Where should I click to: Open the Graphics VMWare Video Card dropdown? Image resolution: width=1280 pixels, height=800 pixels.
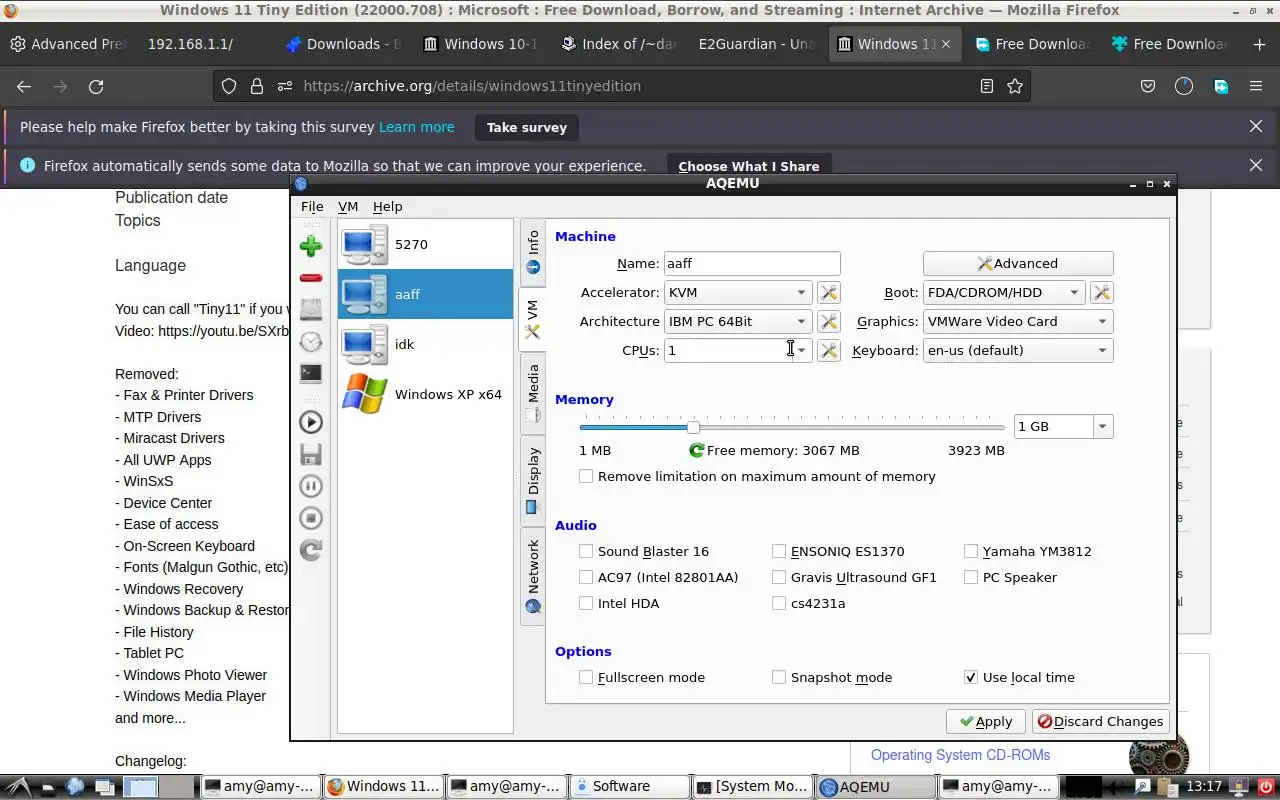click(1018, 321)
